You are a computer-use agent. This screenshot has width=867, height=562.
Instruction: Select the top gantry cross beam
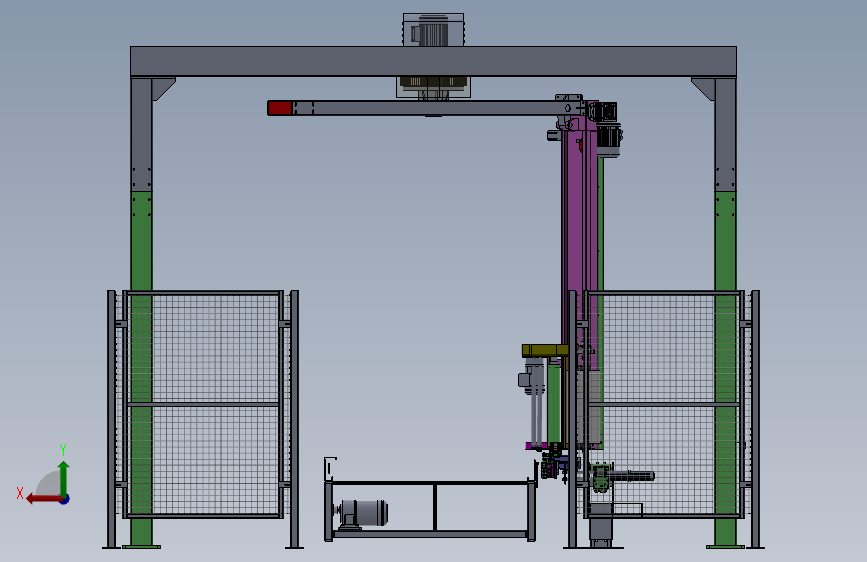tap(433, 61)
